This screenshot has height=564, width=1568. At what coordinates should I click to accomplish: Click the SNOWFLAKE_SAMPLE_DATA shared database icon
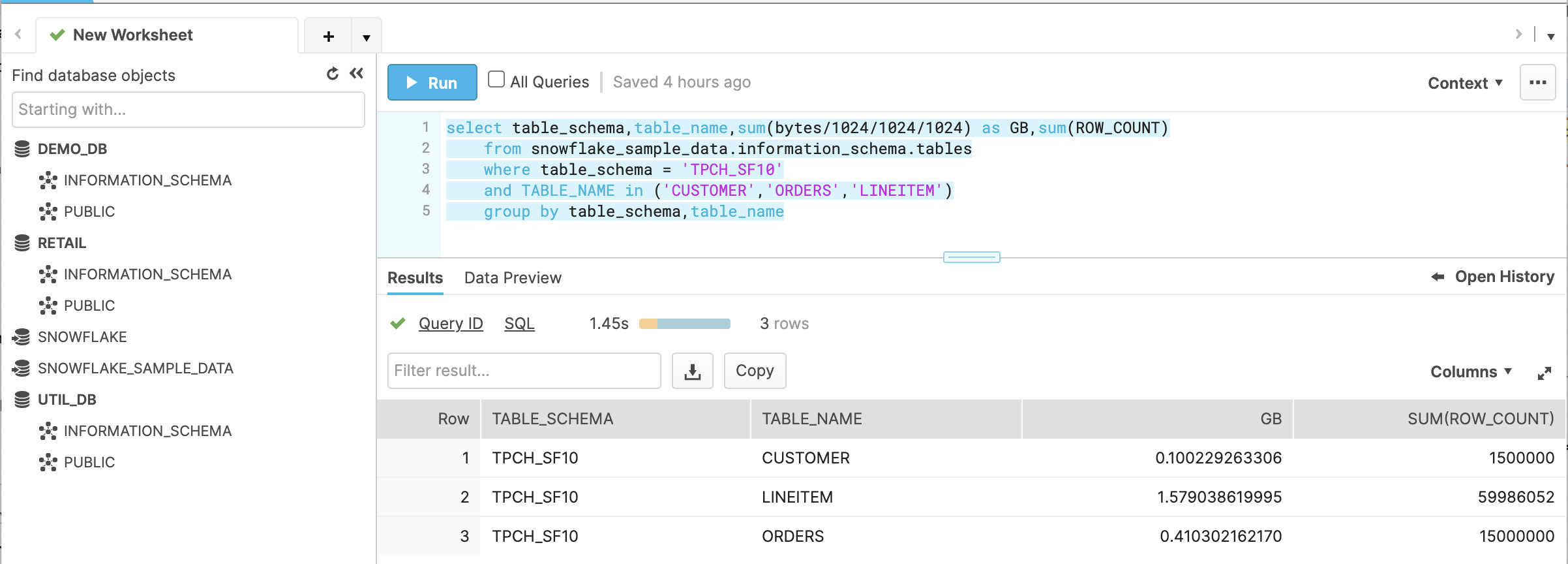pos(22,368)
